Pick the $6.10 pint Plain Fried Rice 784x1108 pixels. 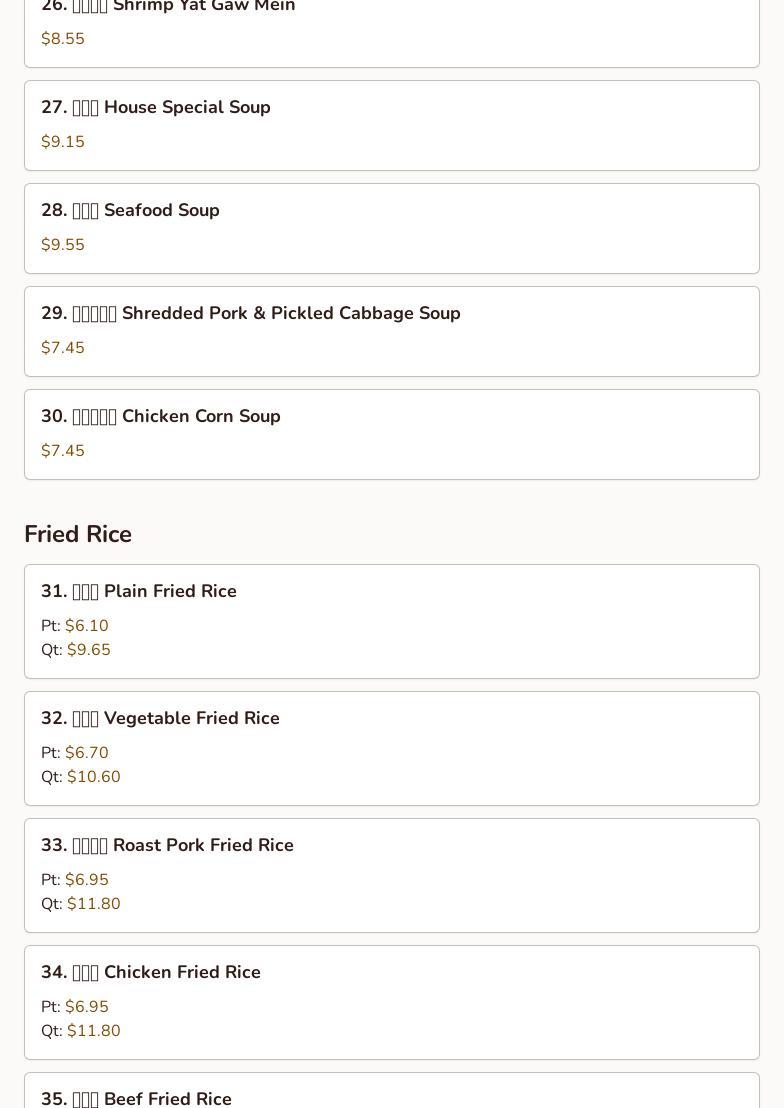tap(87, 626)
